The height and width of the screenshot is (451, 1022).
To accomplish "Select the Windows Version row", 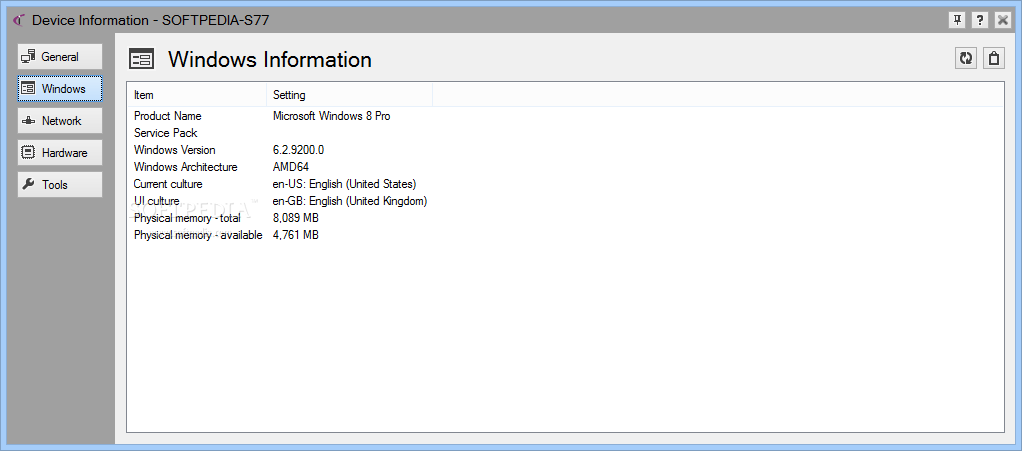I will (280, 150).
